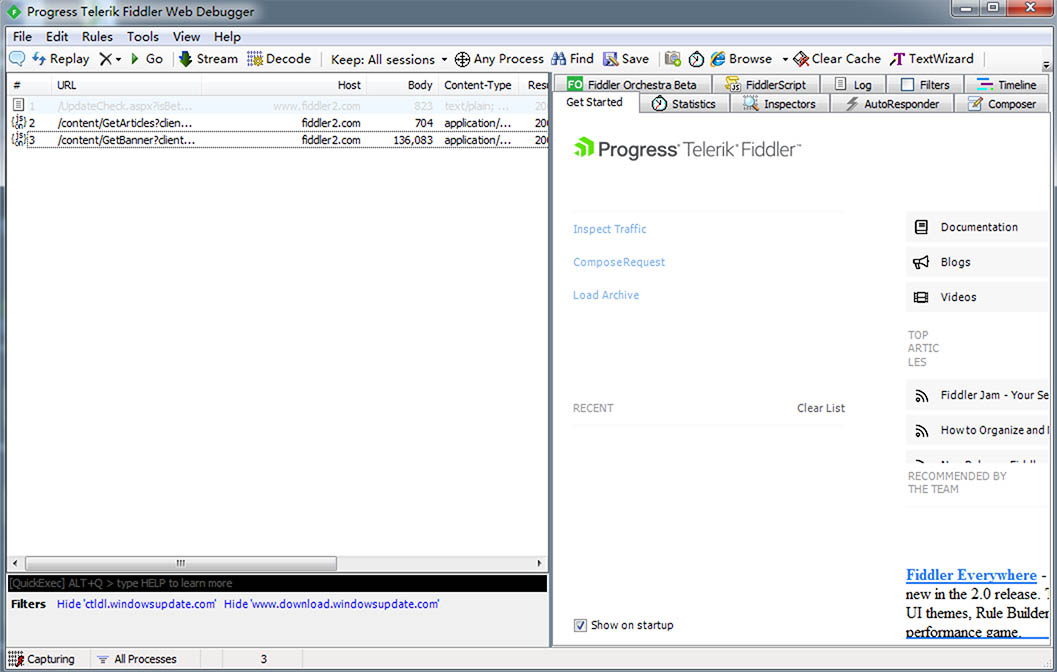Expand the Browse dropdown arrow
1057x672 pixels.
tap(785, 60)
